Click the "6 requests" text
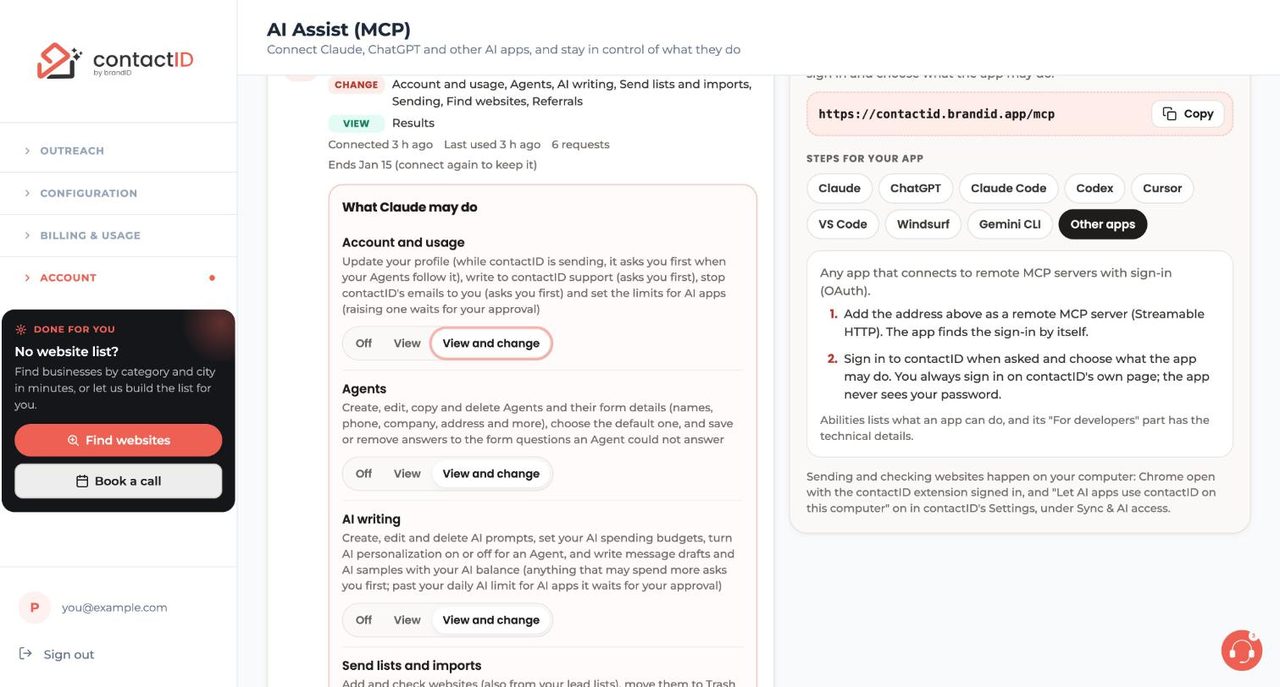 (580, 144)
